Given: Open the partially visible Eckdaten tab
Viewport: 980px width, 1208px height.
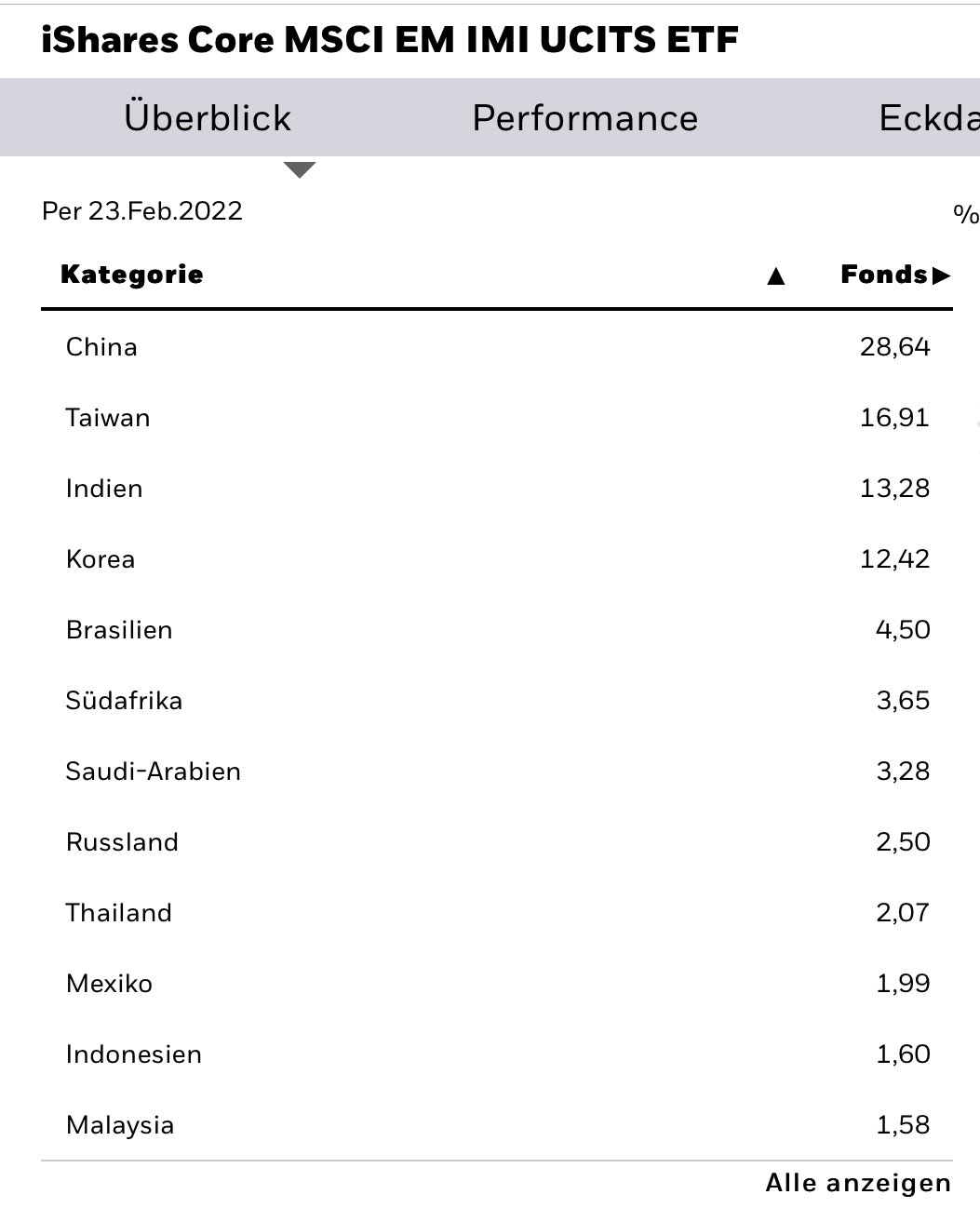Looking at the screenshot, I should point(929,118).
